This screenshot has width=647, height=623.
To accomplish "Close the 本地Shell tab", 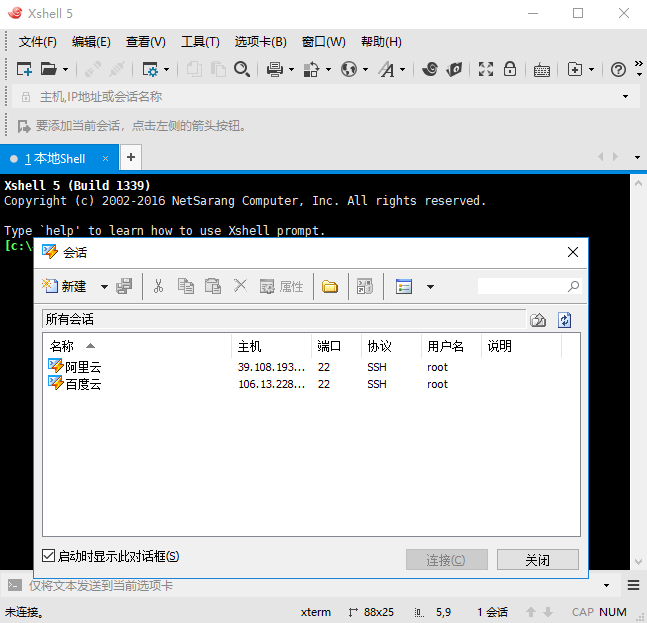I will (x=105, y=158).
